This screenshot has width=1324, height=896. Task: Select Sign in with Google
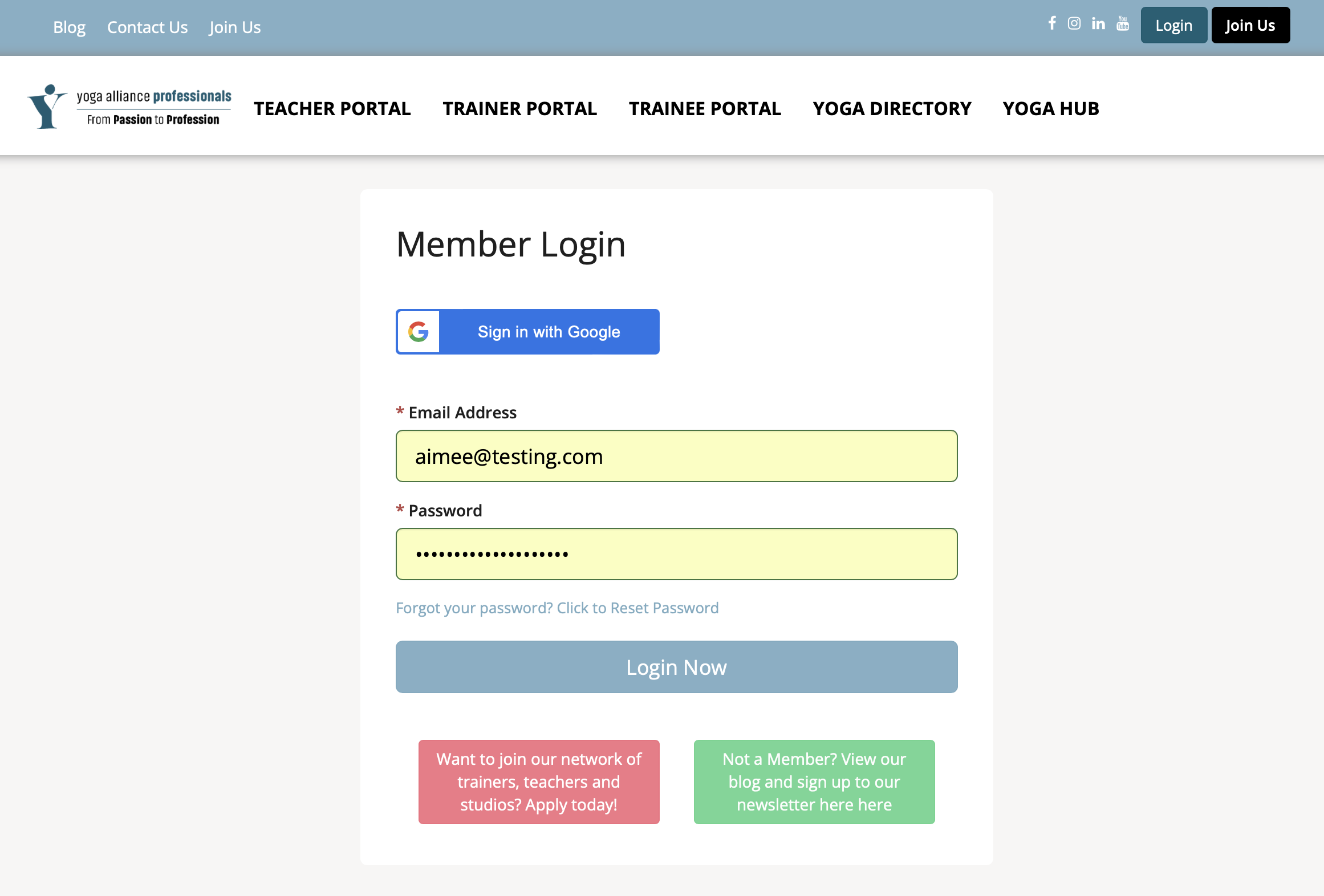pyautogui.click(x=549, y=331)
